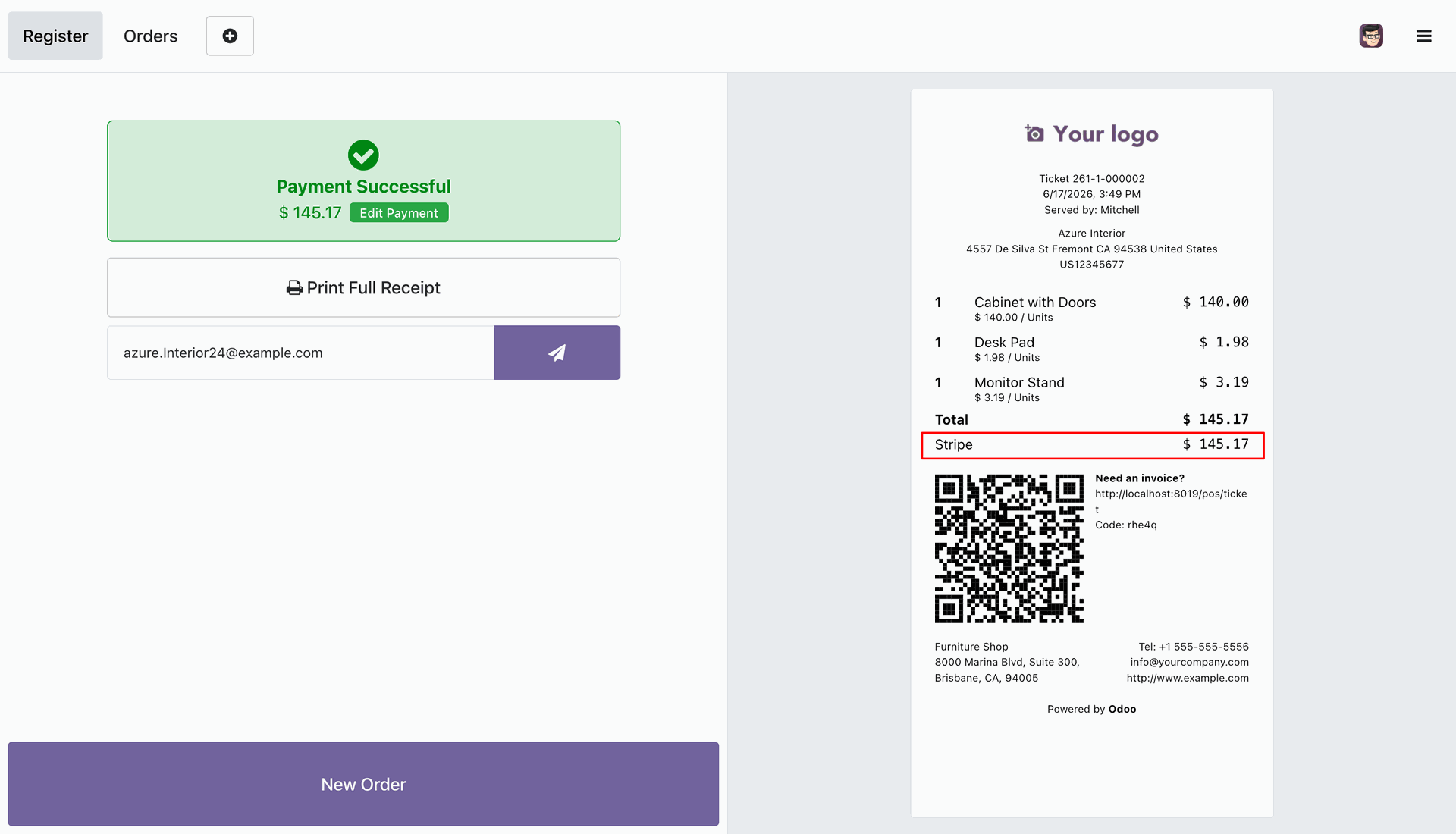Click info@yourcompany.com email on receipt
The height and width of the screenshot is (834, 1456).
1189,662
